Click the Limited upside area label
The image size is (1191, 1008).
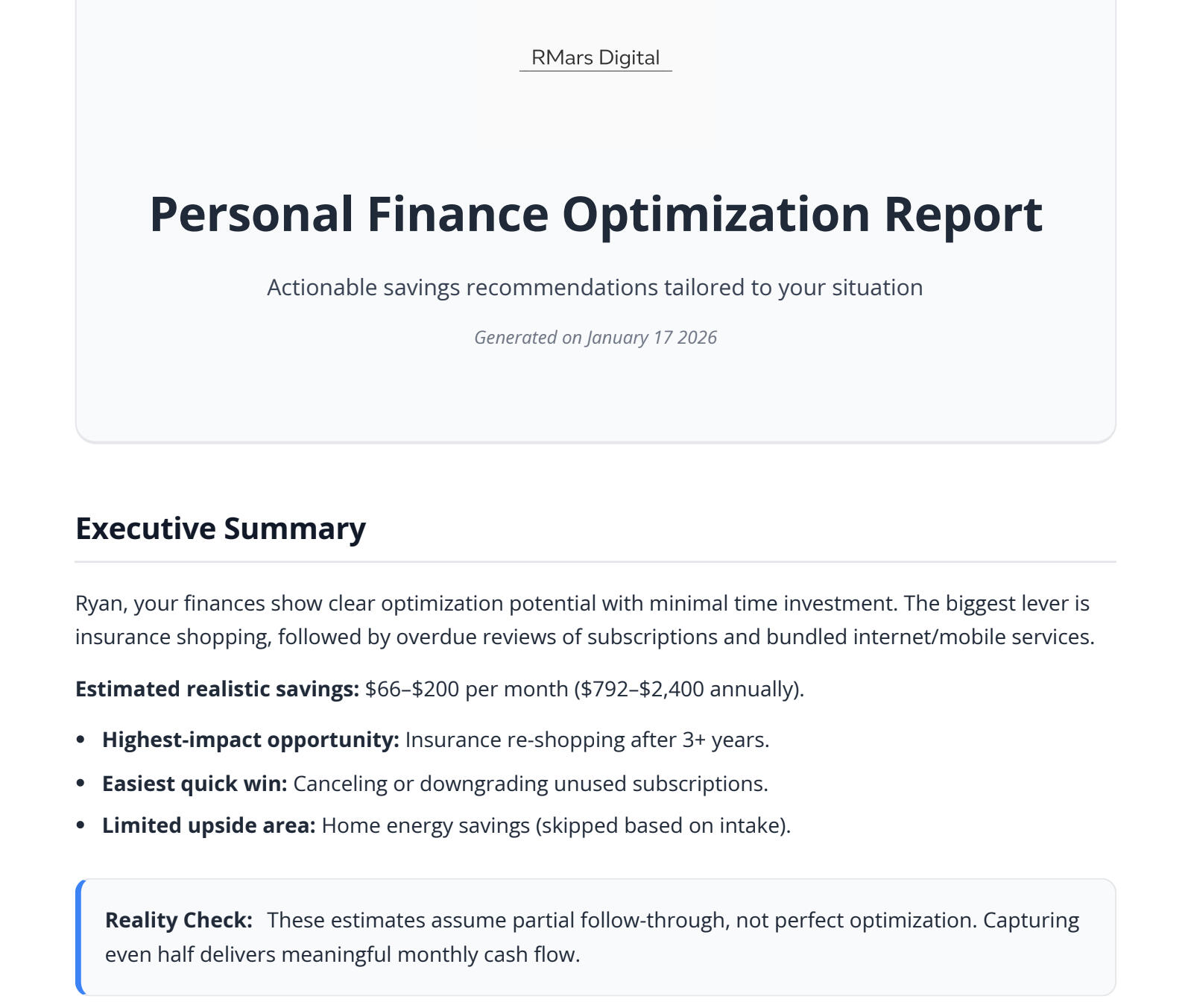[x=209, y=825]
